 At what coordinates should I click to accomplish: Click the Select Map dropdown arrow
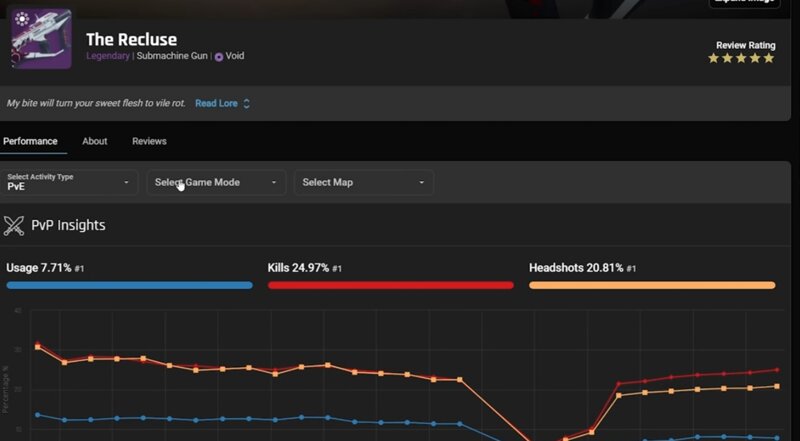tap(421, 182)
